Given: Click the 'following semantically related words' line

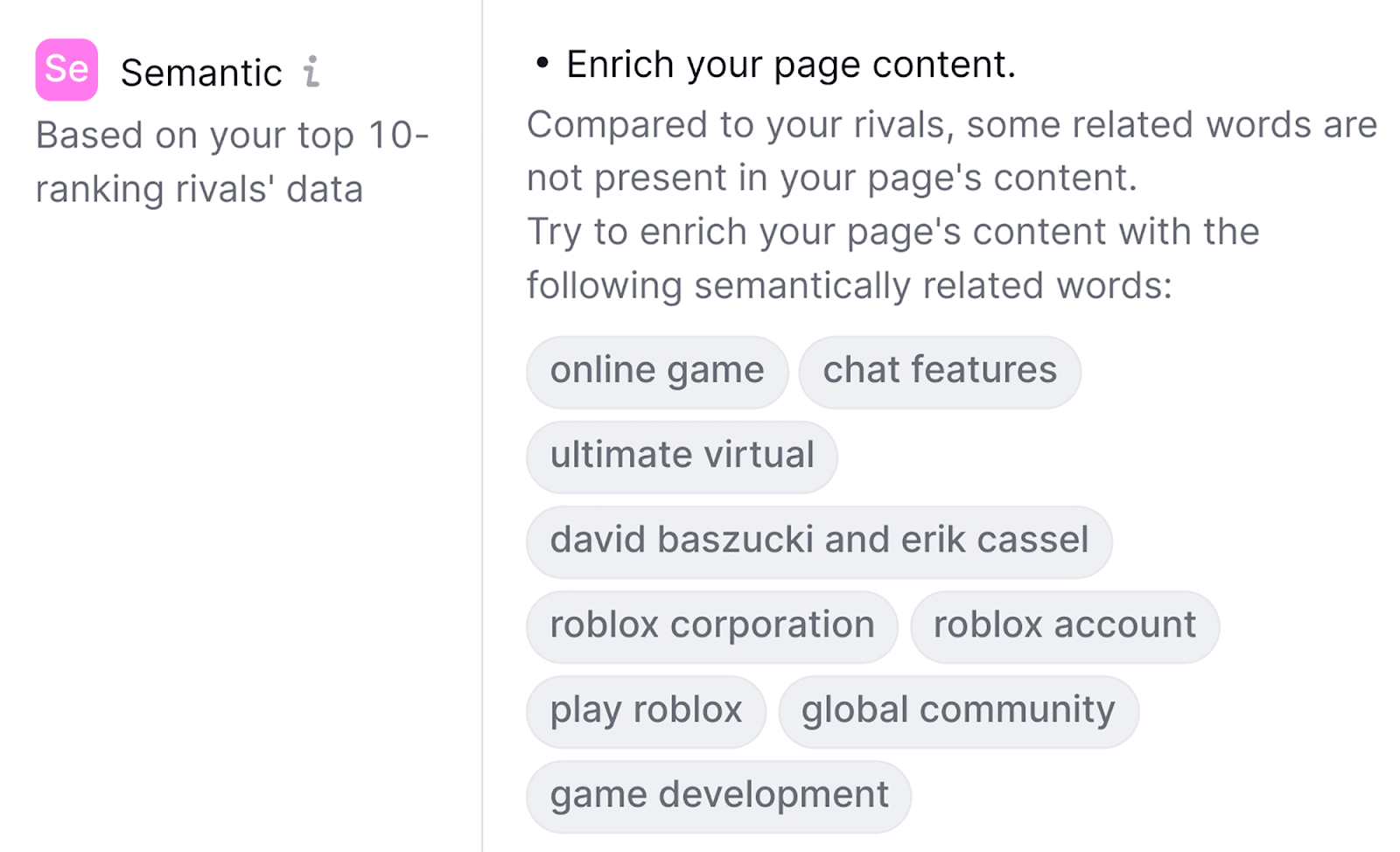Looking at the screenshot, I should tap(849, 286).
